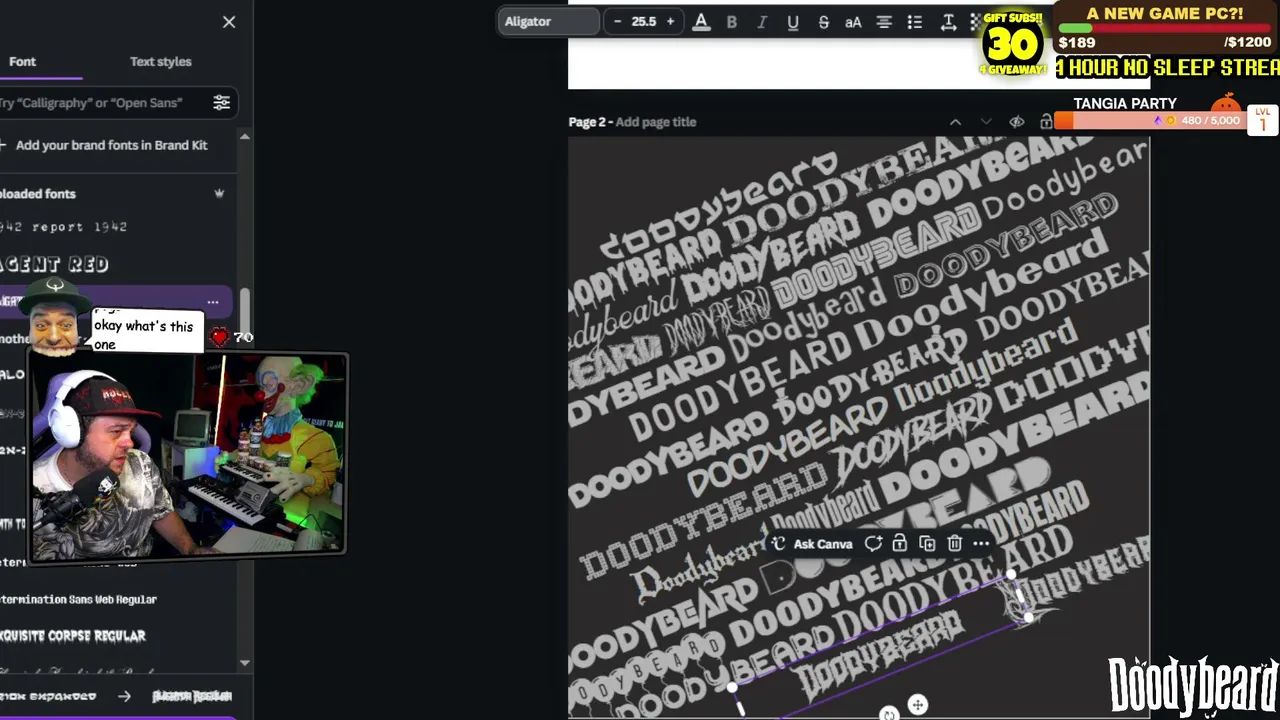Lock Page 2 with padlock icon

click(x=1046, y=122)
